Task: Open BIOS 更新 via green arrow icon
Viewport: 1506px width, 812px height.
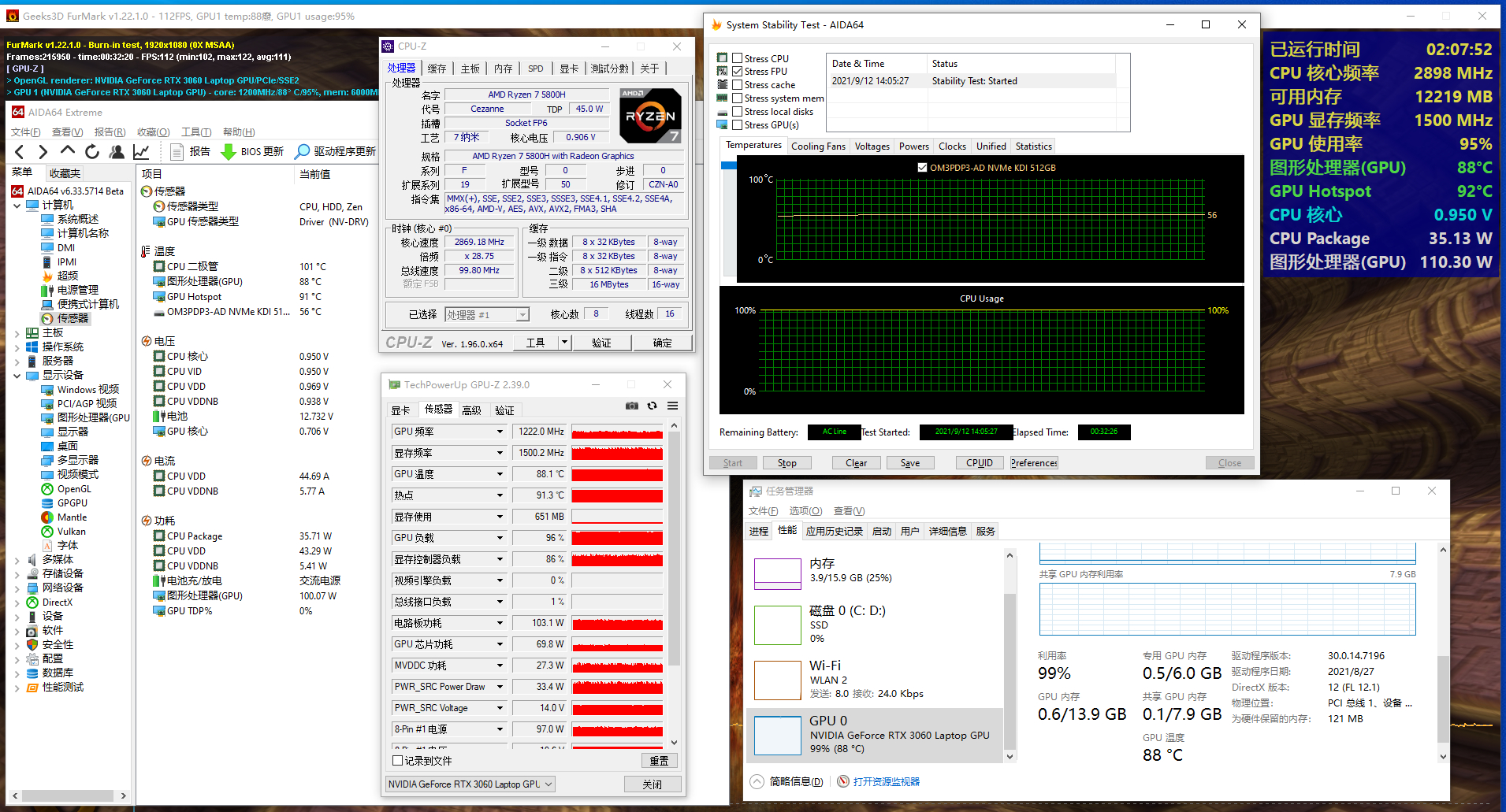Action: tap(229, 151)
